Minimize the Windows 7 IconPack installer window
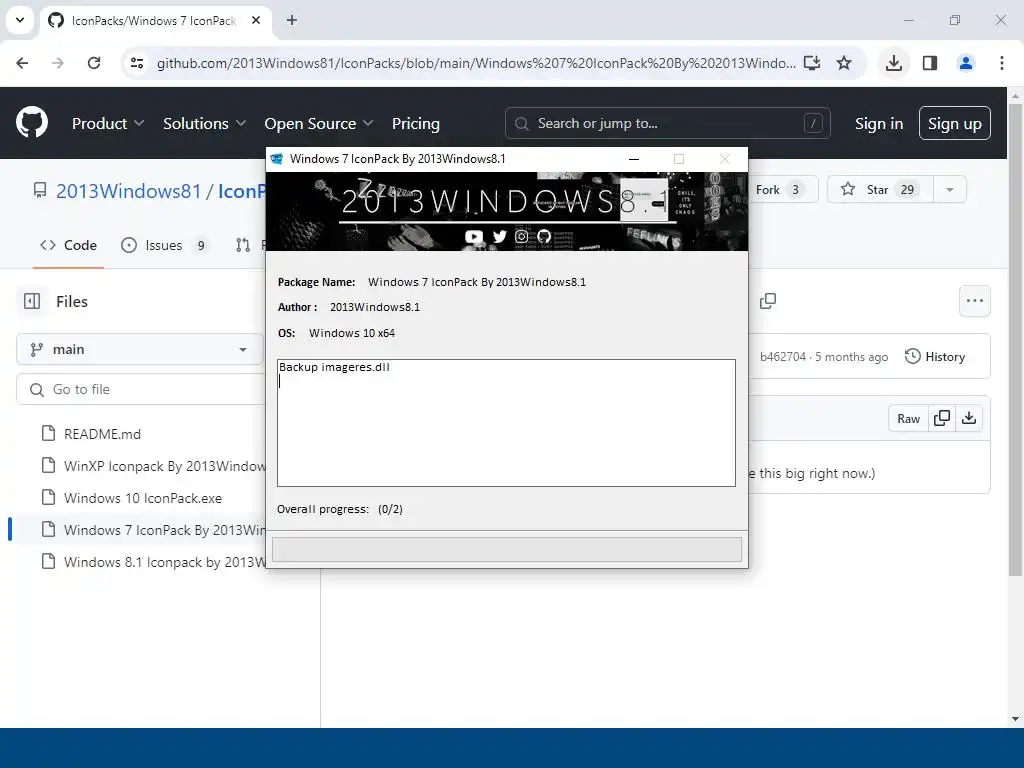This screenshot has width=1024, height=768. 633,159
